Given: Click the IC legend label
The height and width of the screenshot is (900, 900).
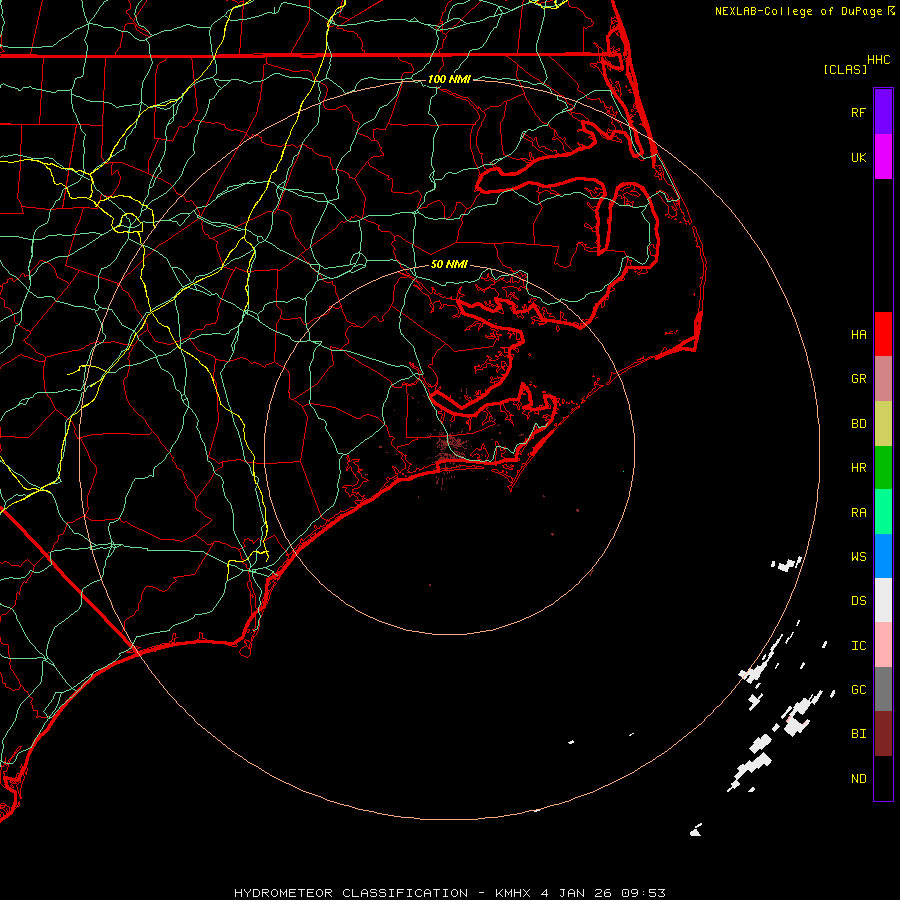Looking at the screenshot, I should [858, 646].
